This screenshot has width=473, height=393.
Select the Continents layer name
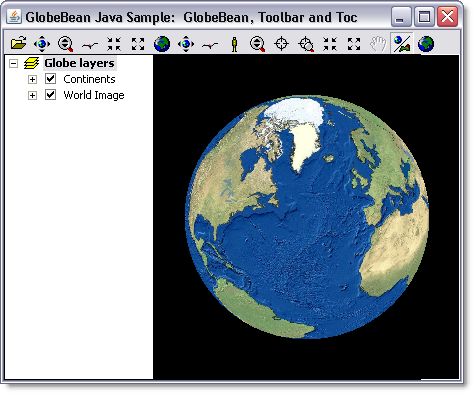(x=89, y=79)
